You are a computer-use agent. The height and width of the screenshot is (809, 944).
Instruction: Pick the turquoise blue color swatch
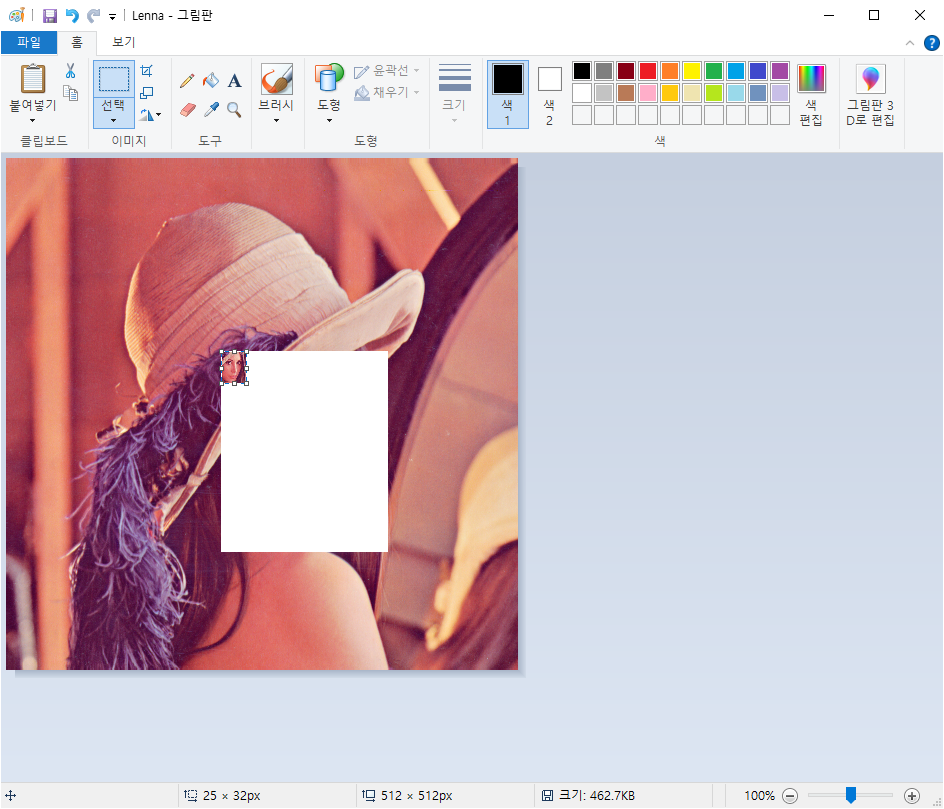(x=736, y=71)
